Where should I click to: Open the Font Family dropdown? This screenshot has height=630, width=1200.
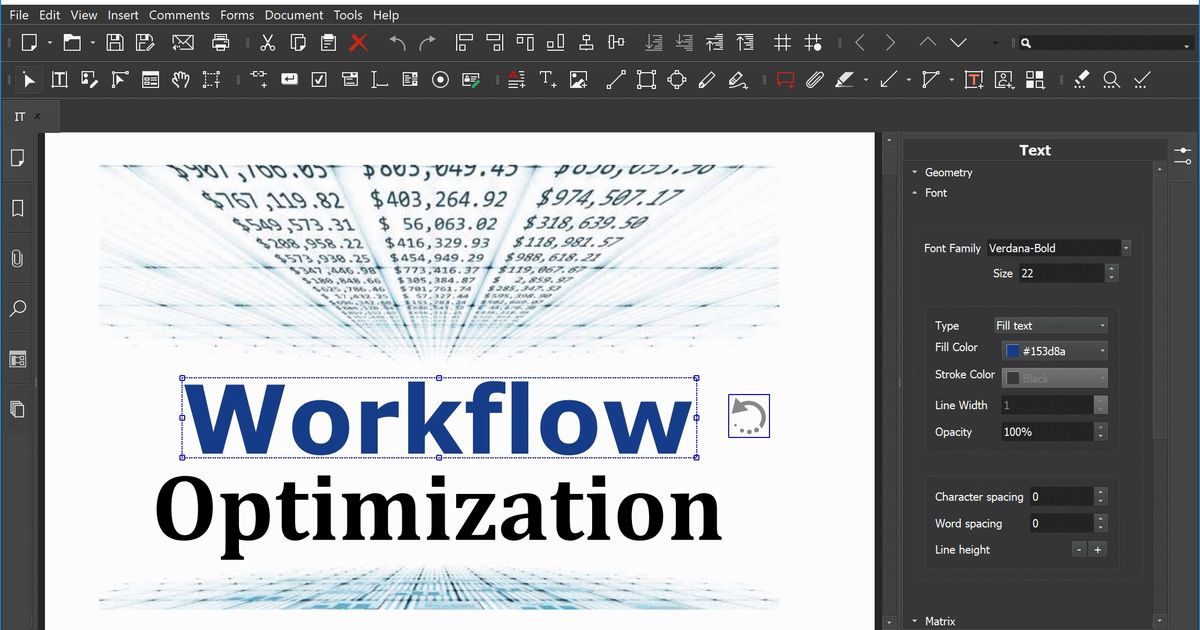(x=1126, y=248)
